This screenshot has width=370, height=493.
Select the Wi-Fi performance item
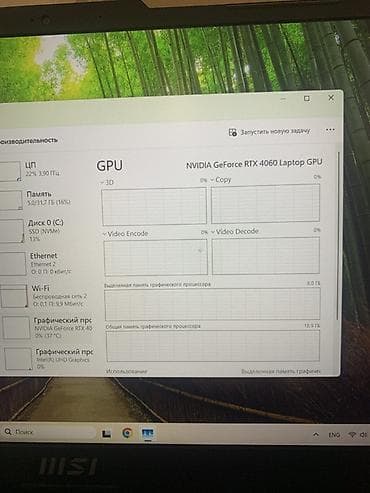pyautogui.click(x=47, y=296)
